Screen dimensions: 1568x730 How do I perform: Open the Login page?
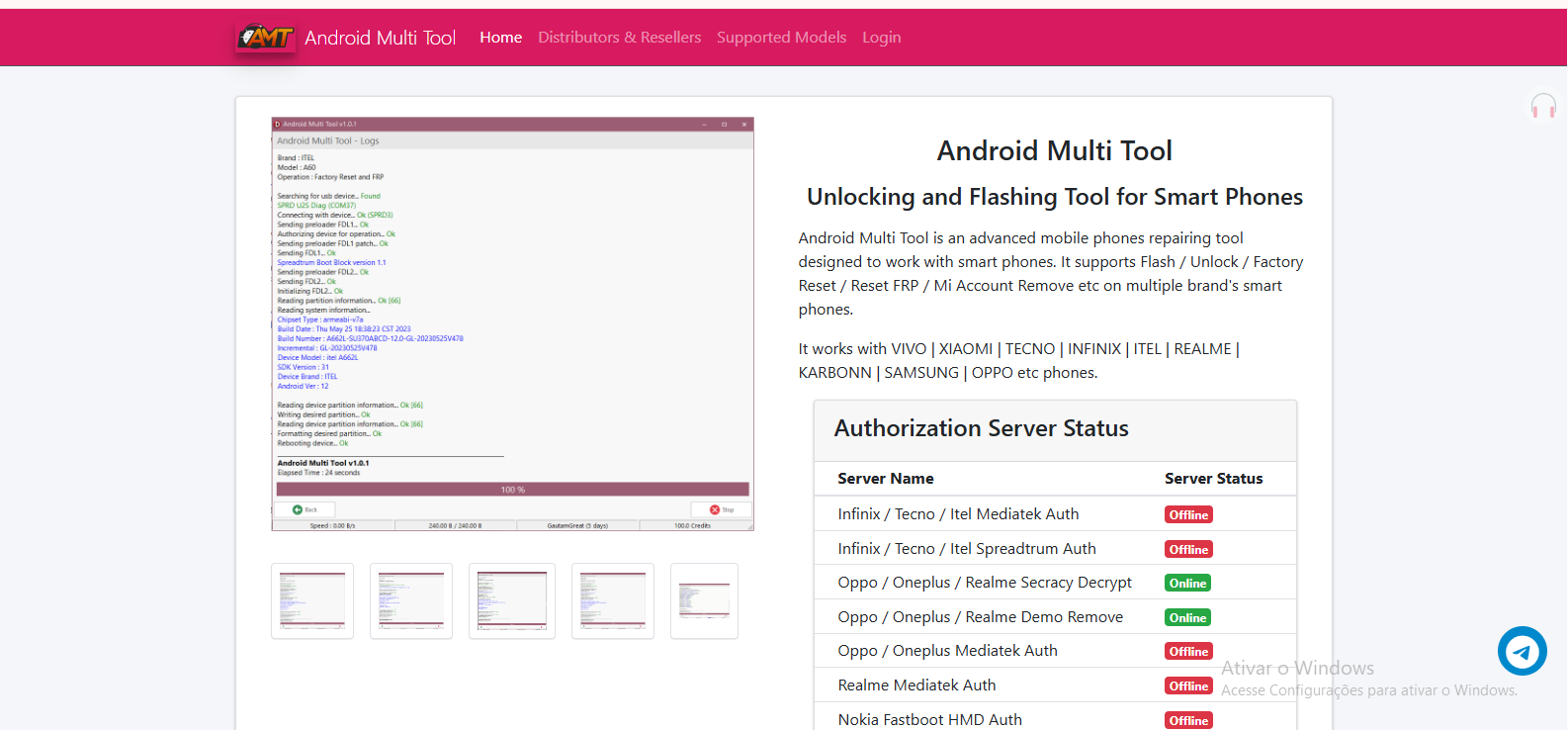coord(882,38)
